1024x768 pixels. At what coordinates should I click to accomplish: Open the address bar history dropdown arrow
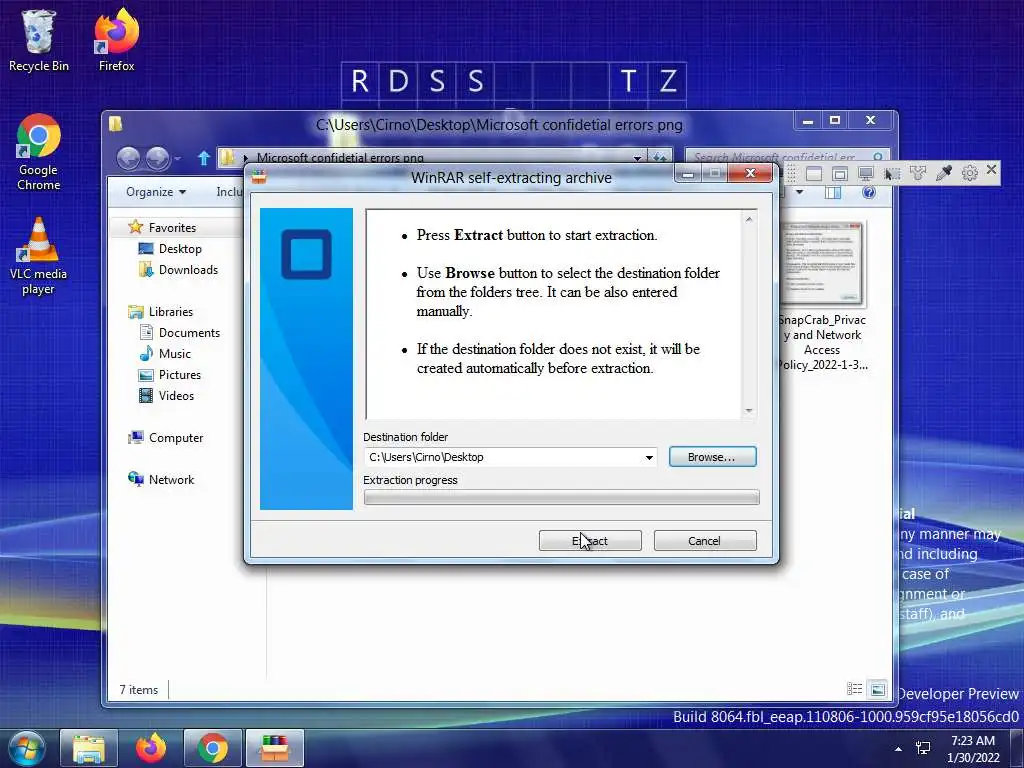click(637, 158)
